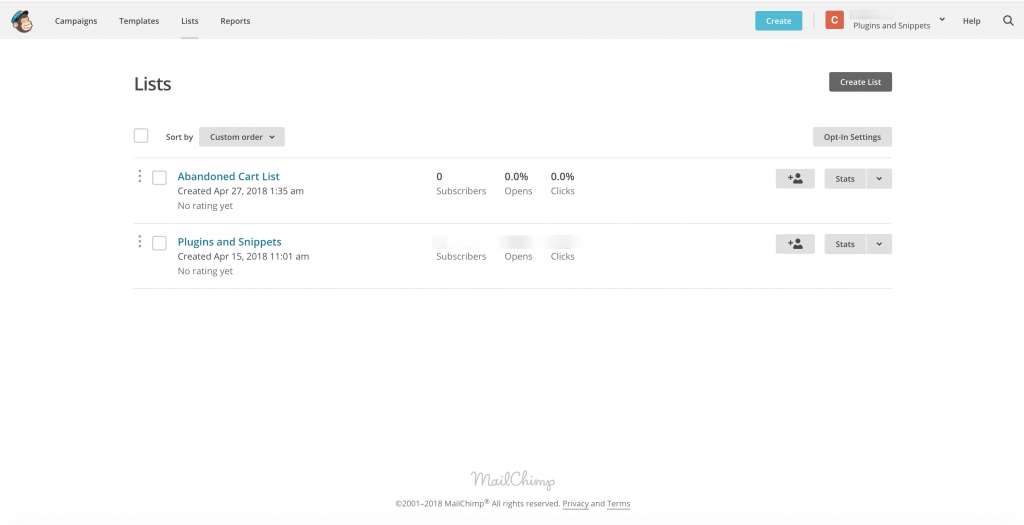Click the Lists page heading
This screenshot has height=525, width=1024.
tap(153, 84)
